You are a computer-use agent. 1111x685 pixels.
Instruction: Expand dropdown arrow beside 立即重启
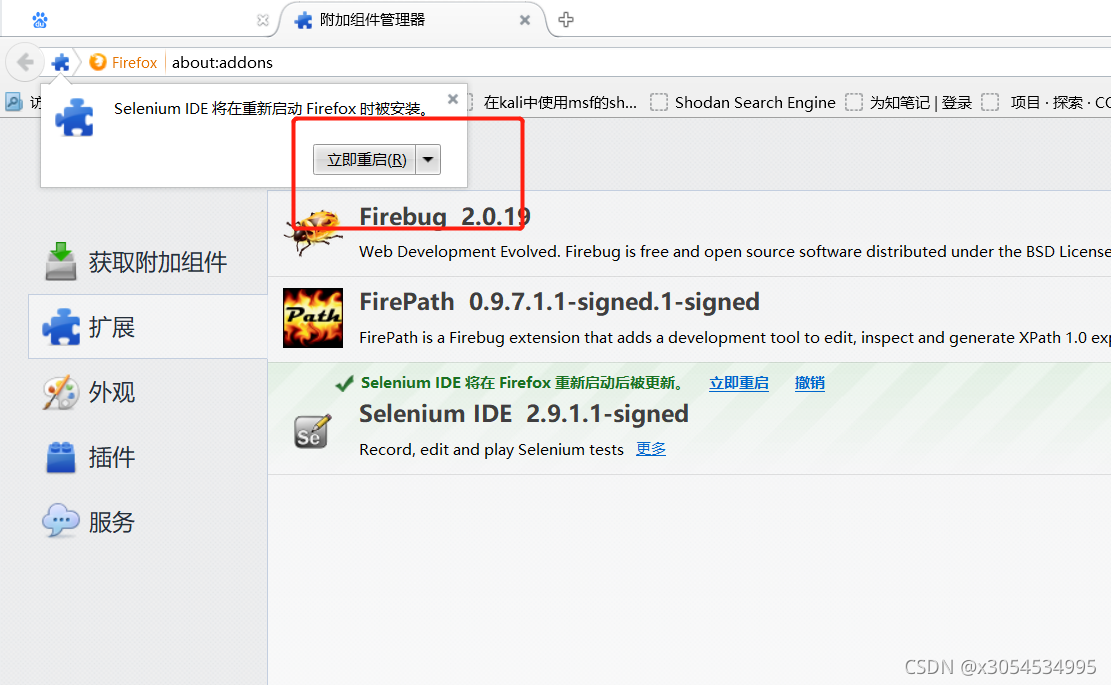(x=428, y=159)
